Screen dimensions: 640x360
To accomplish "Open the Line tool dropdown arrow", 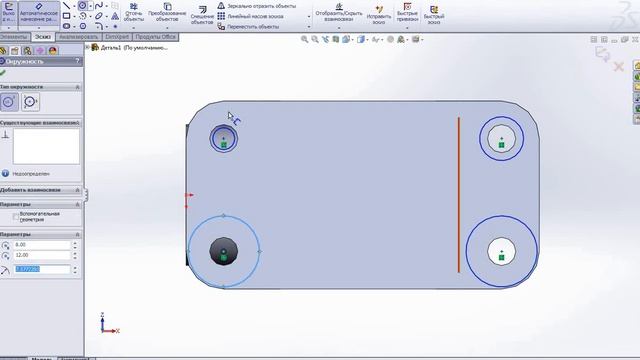I will (74, 6).
